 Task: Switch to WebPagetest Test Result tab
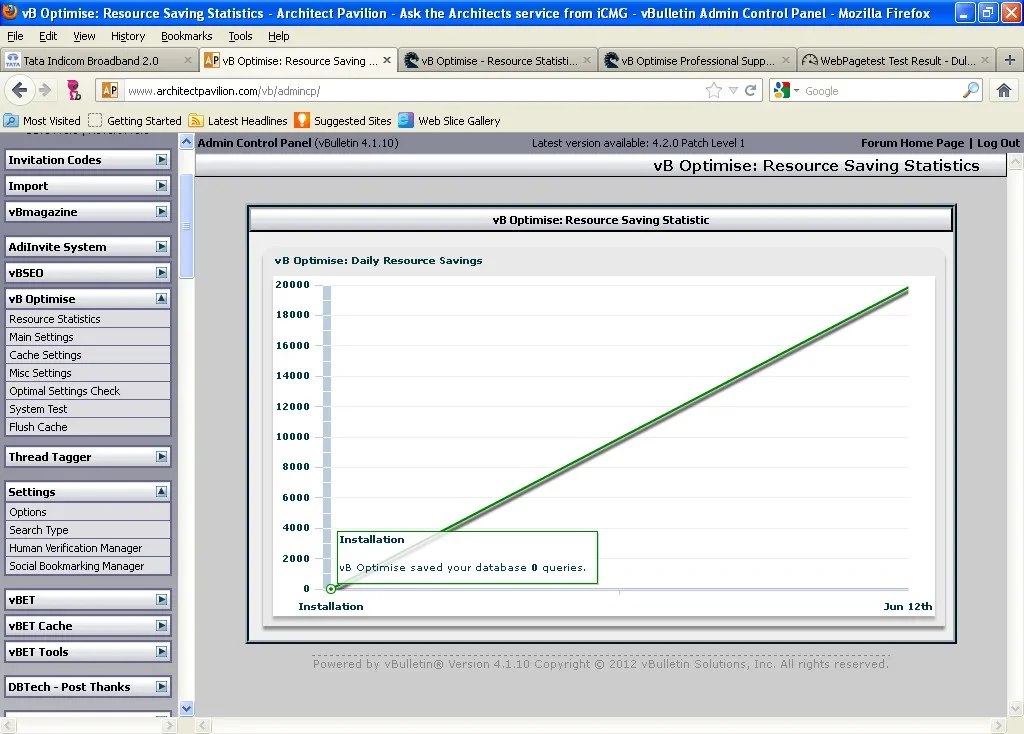[897, 61]
